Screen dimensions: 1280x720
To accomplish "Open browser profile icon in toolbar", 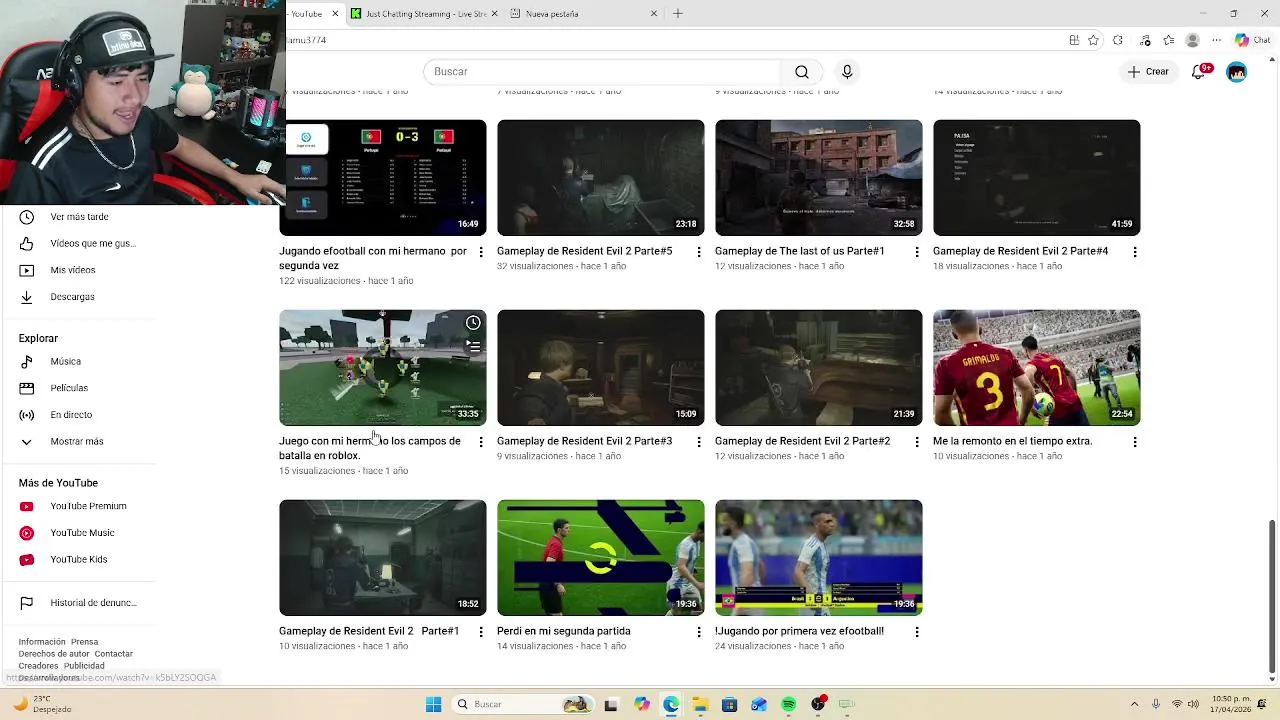I will pyautogui.click(x=1192, y=40).
